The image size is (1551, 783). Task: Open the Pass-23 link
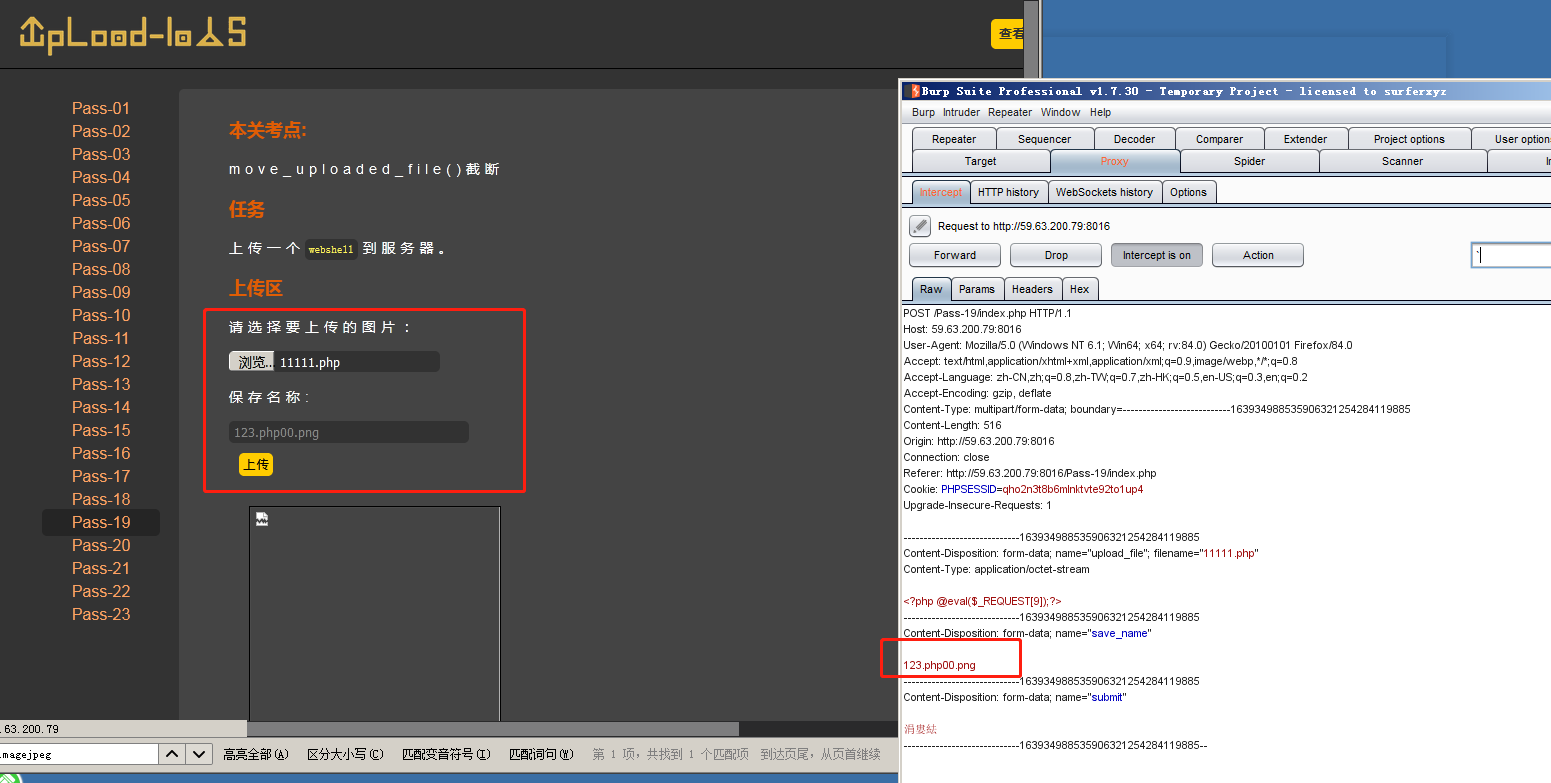tap(101, 614)
